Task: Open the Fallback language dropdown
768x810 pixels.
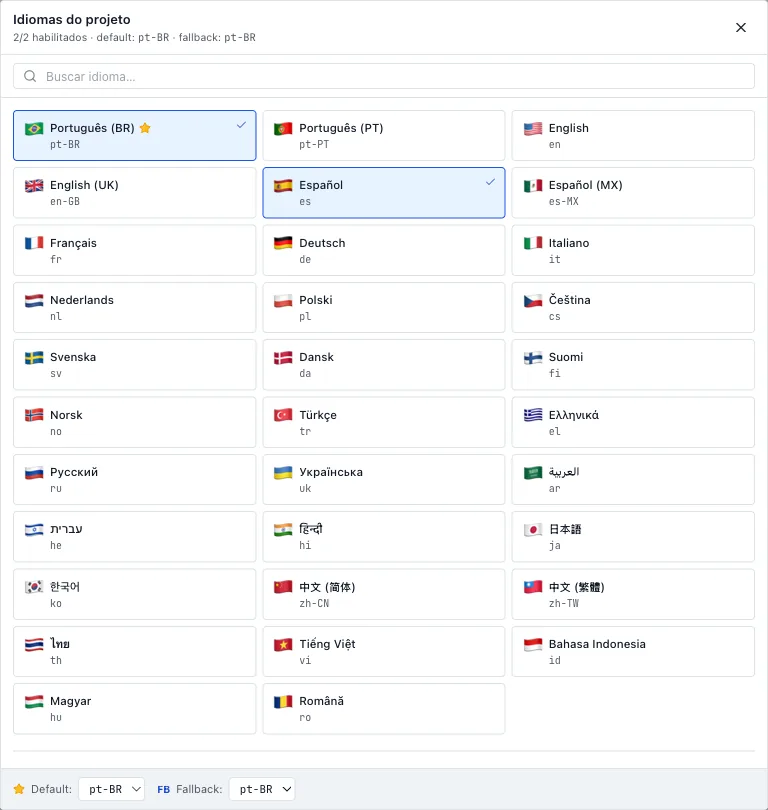Action: 262,789
